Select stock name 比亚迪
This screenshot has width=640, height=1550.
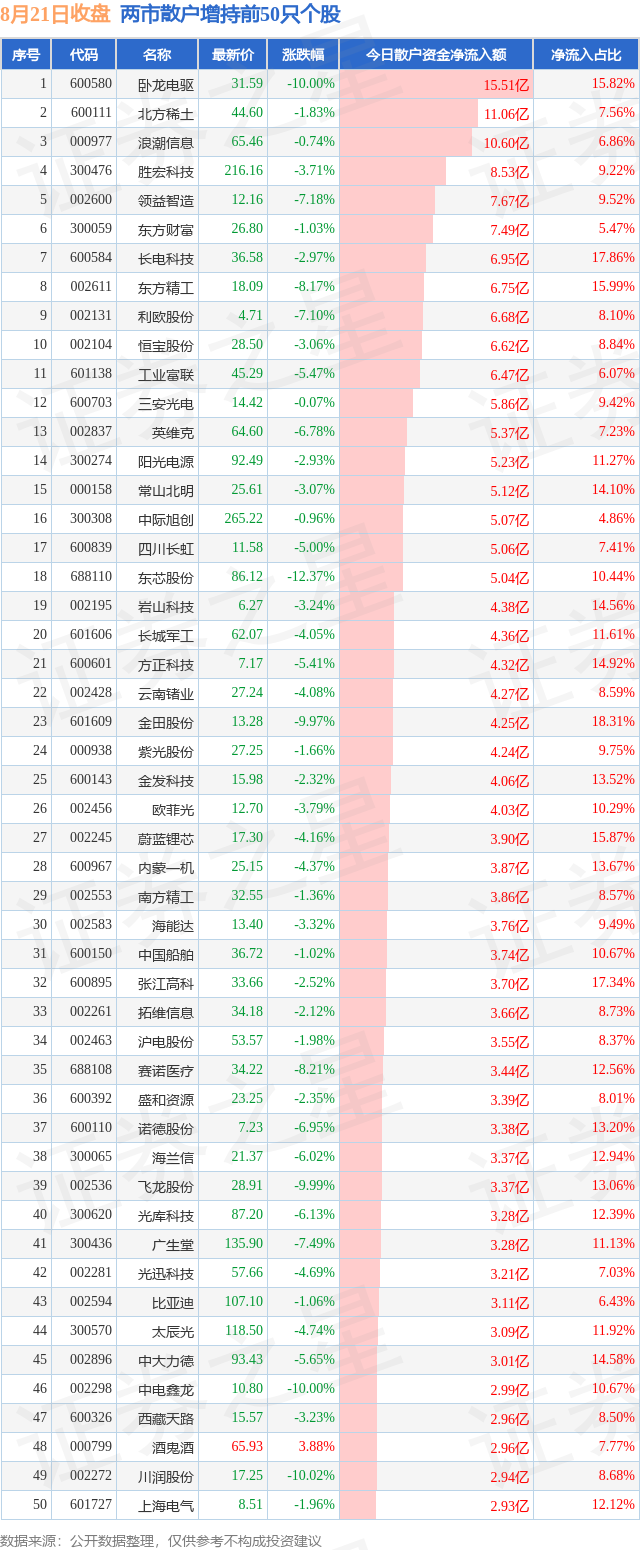point(173,1302)
